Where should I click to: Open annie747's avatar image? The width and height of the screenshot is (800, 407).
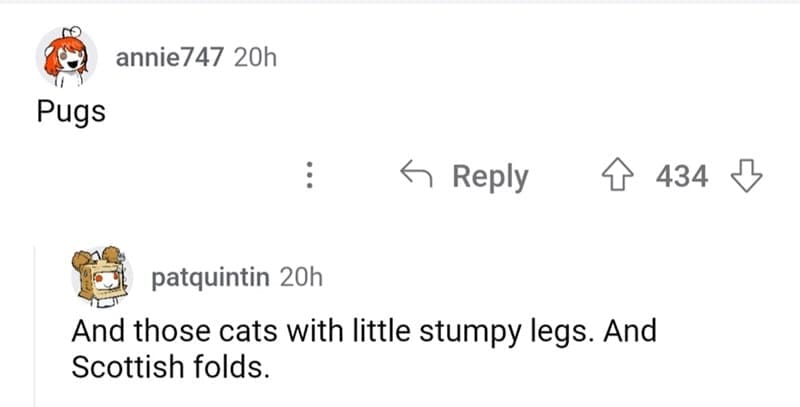[67, 57]
